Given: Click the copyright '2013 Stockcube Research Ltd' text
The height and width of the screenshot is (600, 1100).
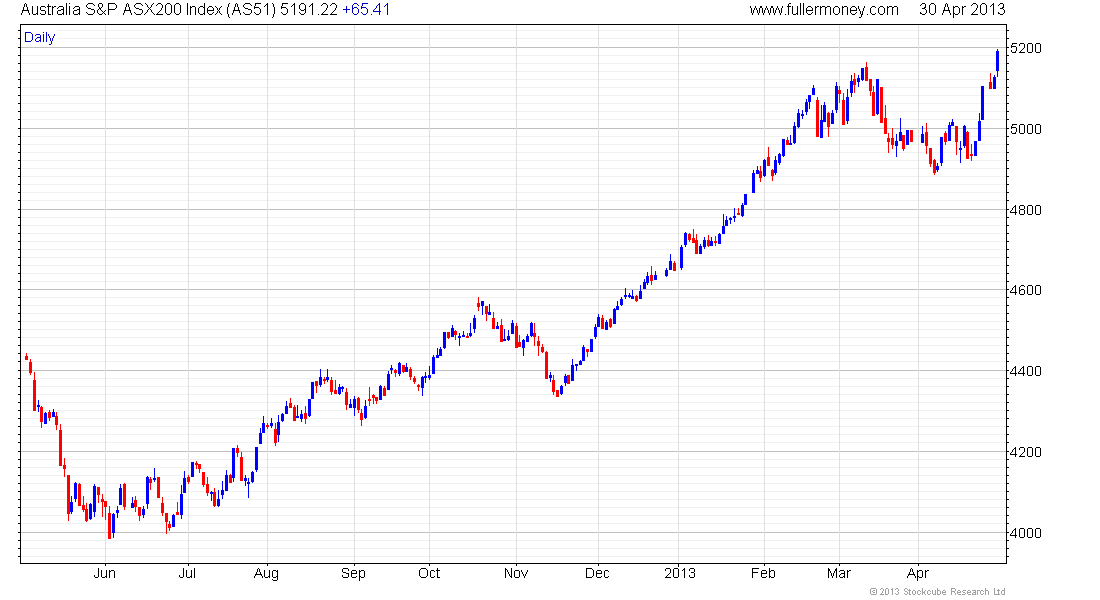Looking at the screenshot, I should pyautogui.click(x=942, y=592).
